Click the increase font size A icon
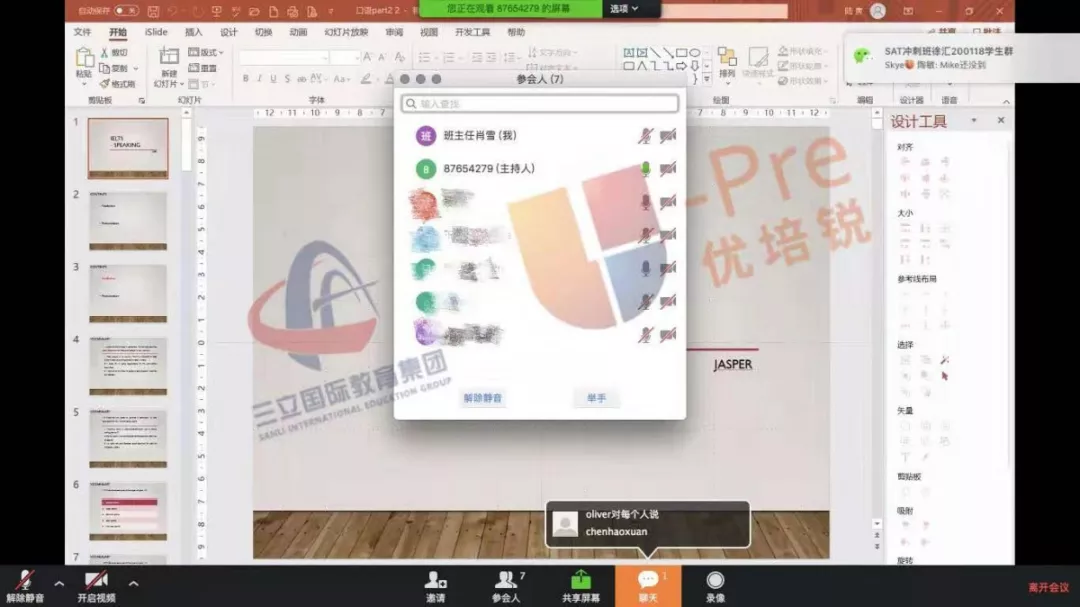 tap(367, 57)
